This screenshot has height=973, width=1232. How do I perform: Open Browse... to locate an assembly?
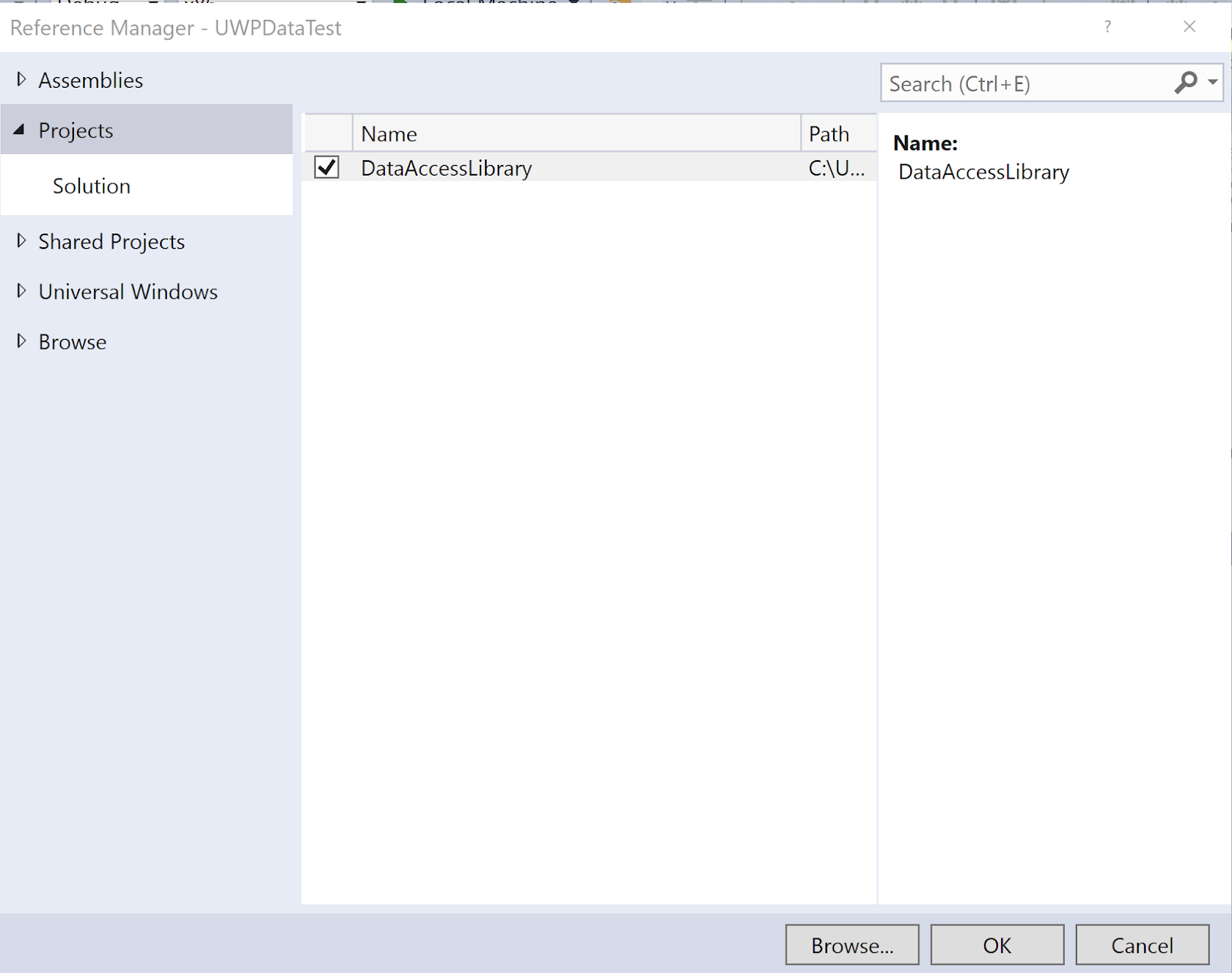pos(852,944)
